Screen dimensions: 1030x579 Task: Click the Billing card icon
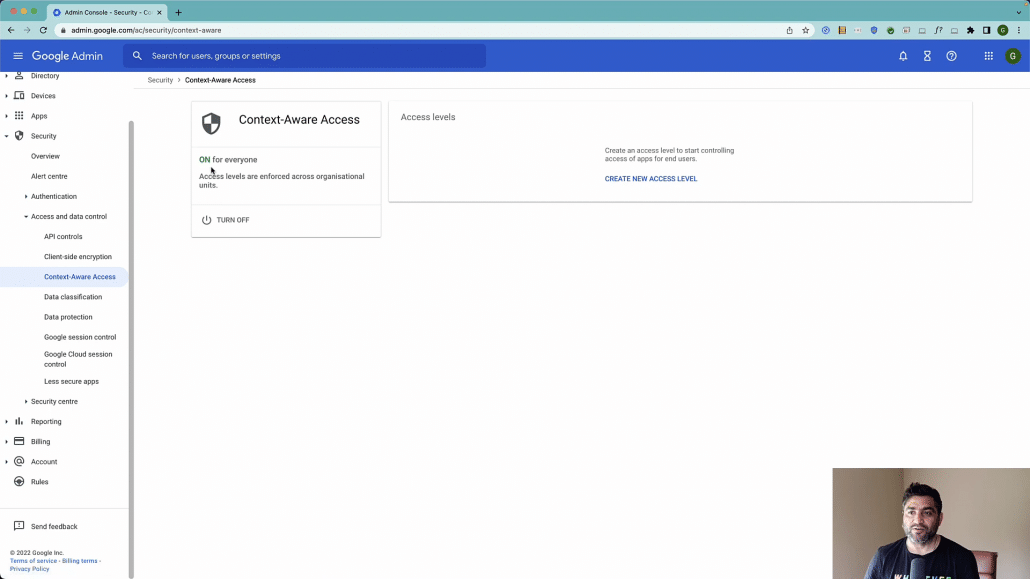pos(19,441)
